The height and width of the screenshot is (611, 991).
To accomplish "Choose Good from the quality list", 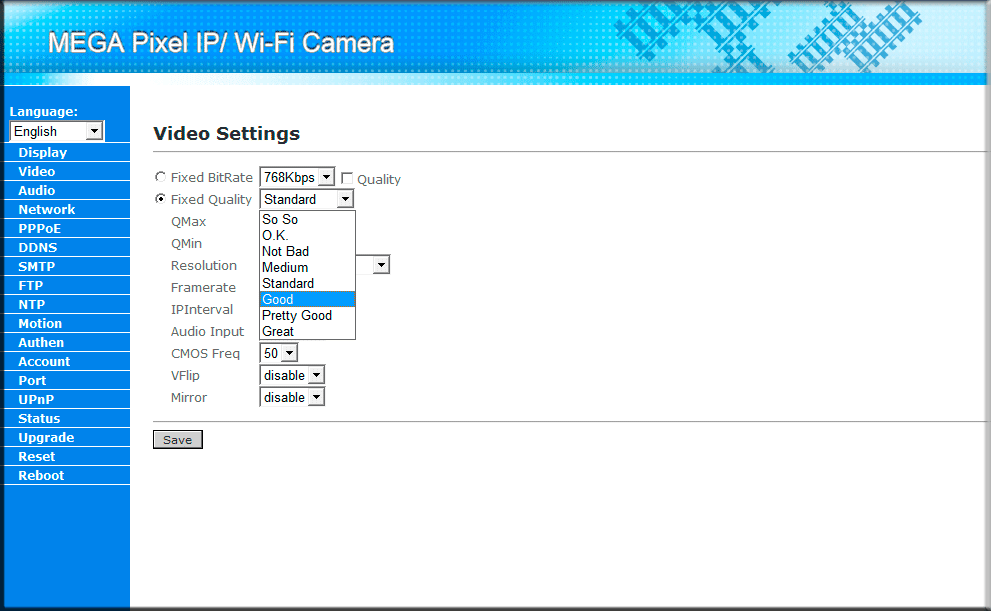I will coord(306,299).
